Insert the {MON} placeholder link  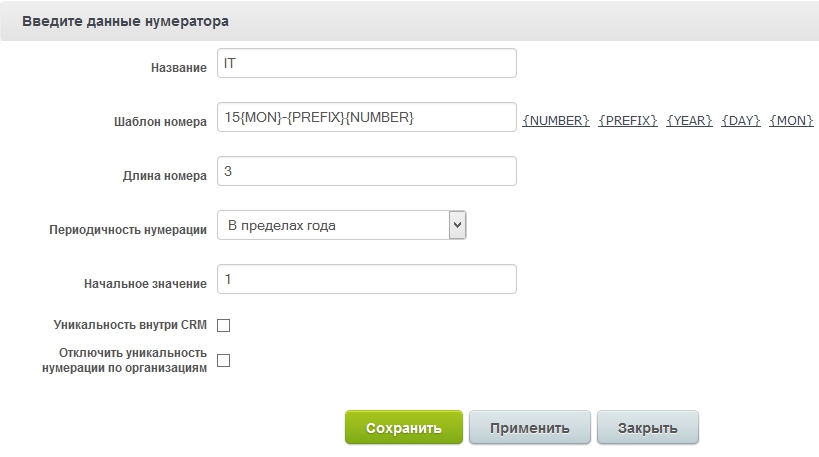coord(791,120)
